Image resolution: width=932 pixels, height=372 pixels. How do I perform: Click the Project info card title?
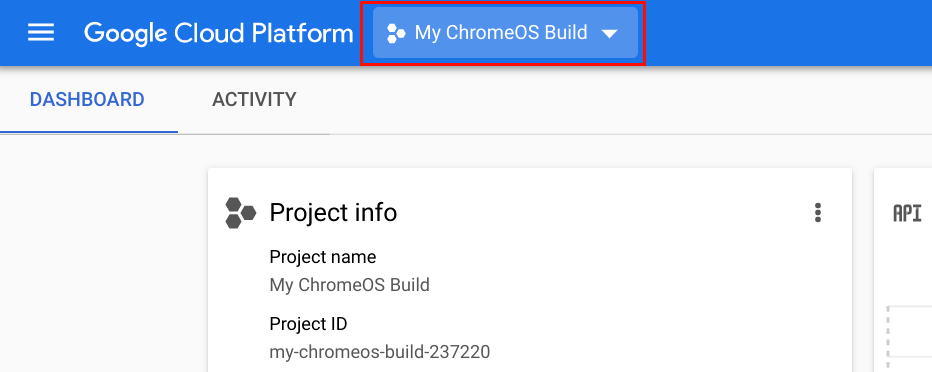[333, 212]
